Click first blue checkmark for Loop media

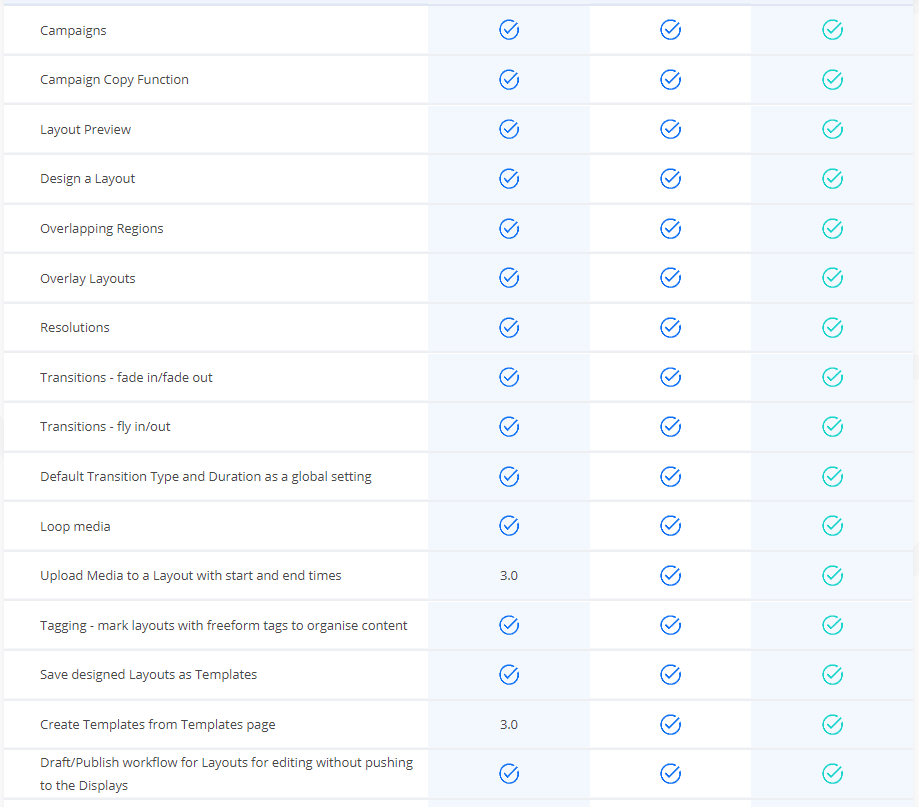tap(509, 526)
